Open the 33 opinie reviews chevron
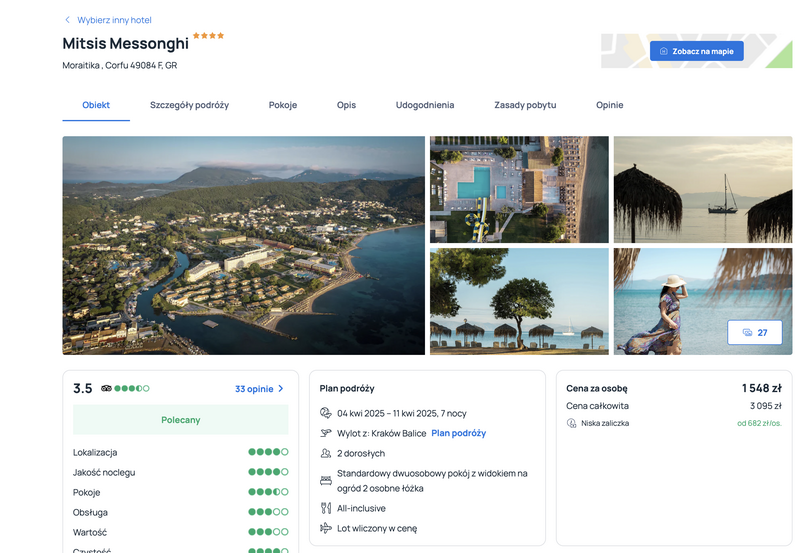The image size is (800, 553). tap(281, 389)
